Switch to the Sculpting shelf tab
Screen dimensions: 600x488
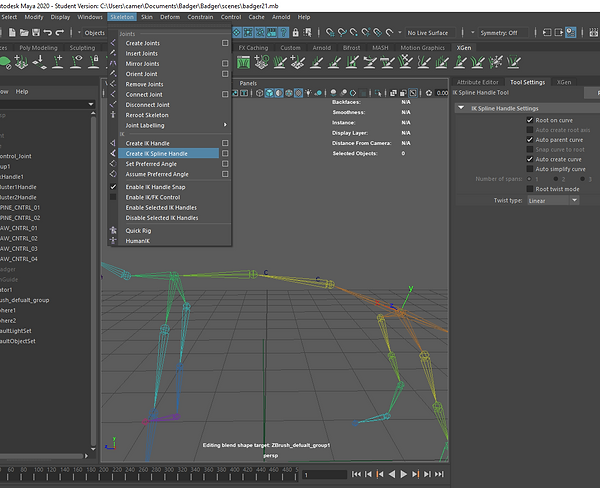(82, 48)
